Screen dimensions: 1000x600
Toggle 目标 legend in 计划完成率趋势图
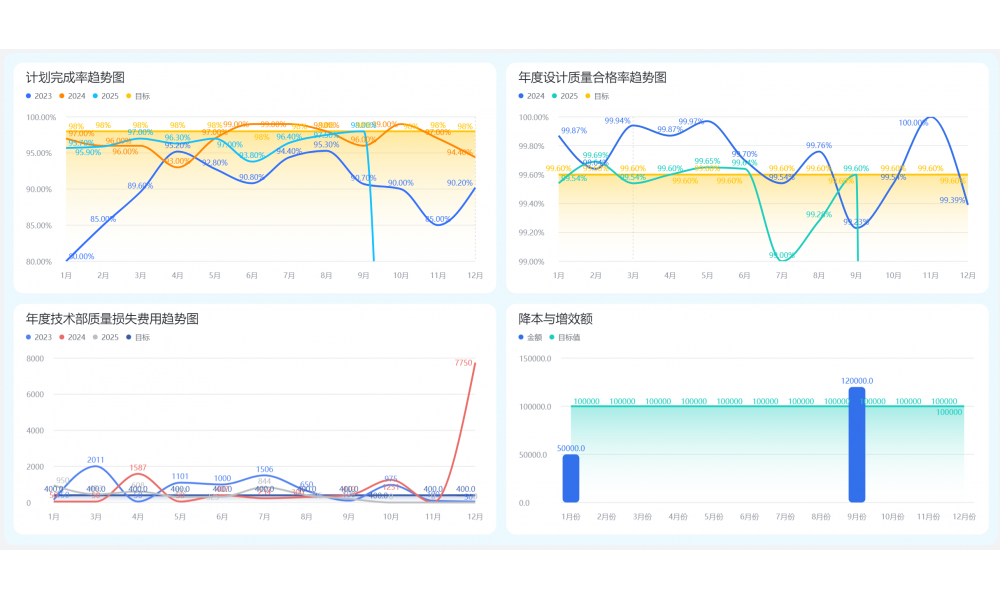click(138, 96)
